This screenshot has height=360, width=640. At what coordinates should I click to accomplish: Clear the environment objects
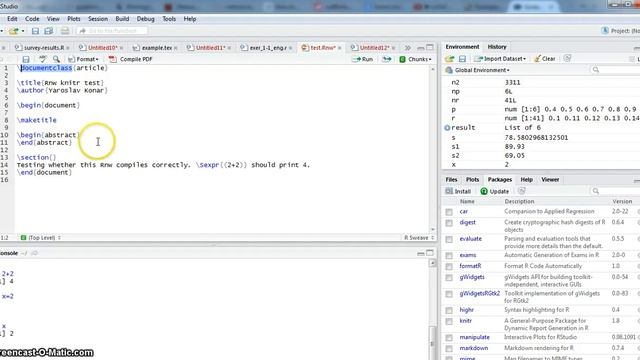[545, 59]
